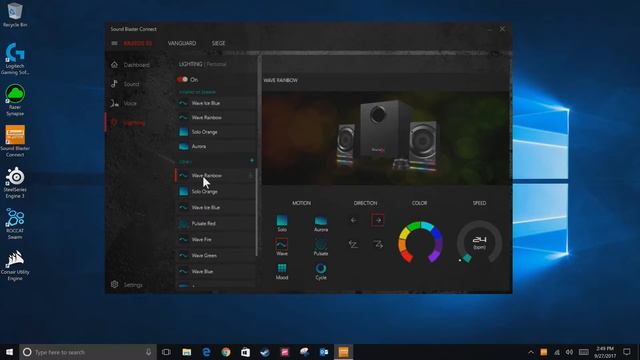This screenshot has width=640, height=360.
Task: Open Corsair Utility Engine desktop shortcut
Action: (x=15, y=265)
